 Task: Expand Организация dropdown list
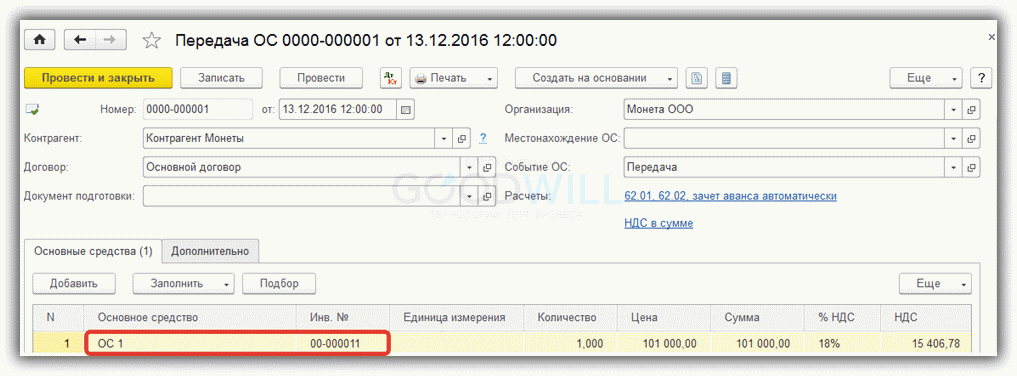coord(953,110)
